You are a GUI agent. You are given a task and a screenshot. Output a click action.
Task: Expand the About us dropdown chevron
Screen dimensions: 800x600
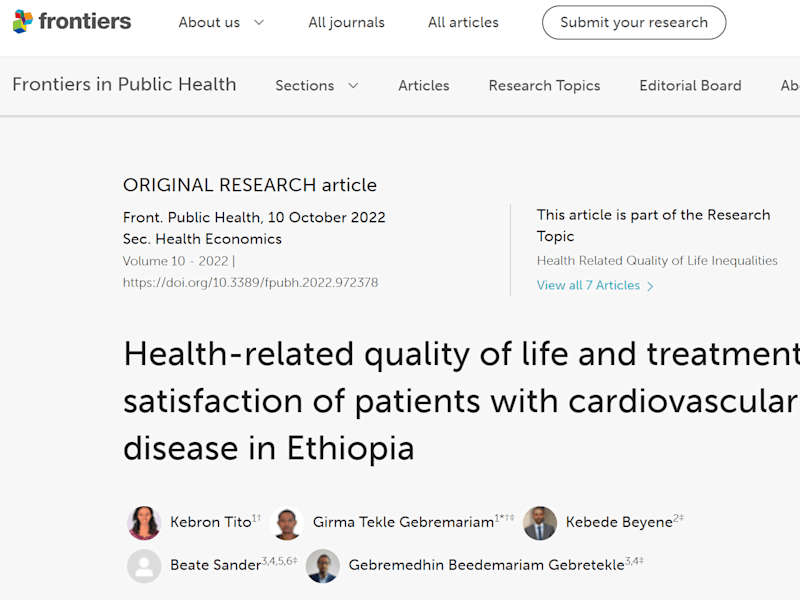pos(259,22)
